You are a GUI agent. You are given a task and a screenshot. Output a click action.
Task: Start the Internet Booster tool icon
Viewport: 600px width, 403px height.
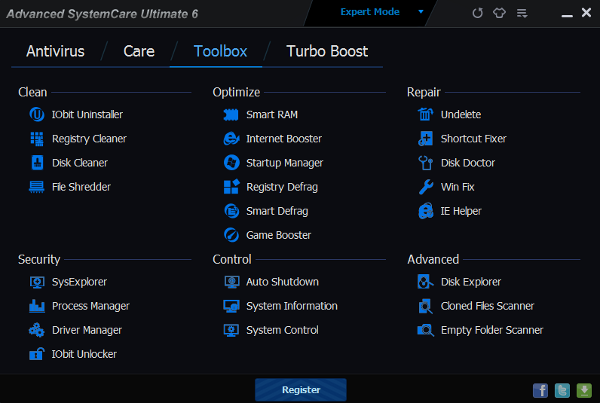point(230,138)
